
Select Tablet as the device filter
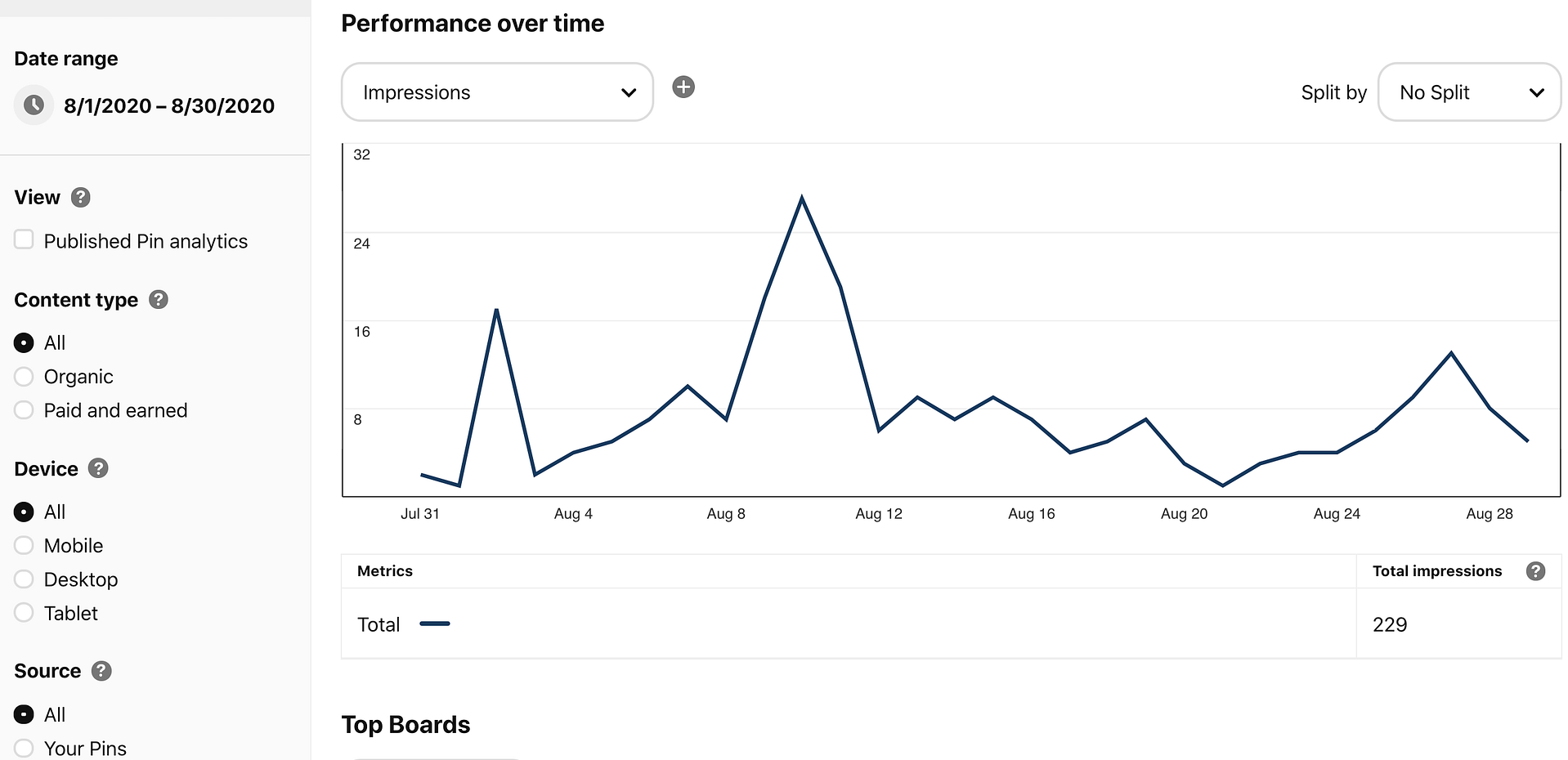[24, 612]
